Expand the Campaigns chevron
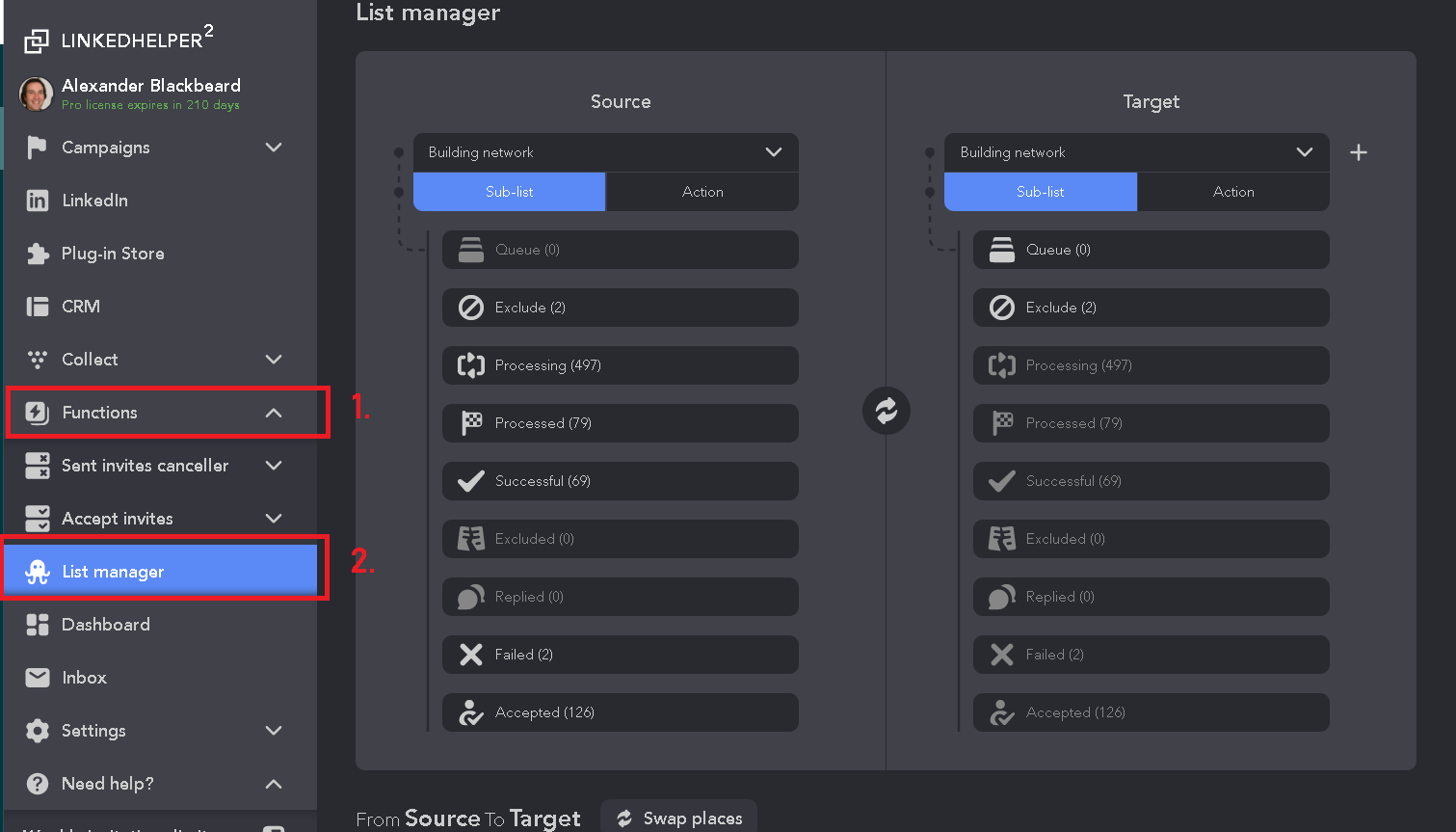Viewport: 1456px width, 832px height. click(274, 148)
